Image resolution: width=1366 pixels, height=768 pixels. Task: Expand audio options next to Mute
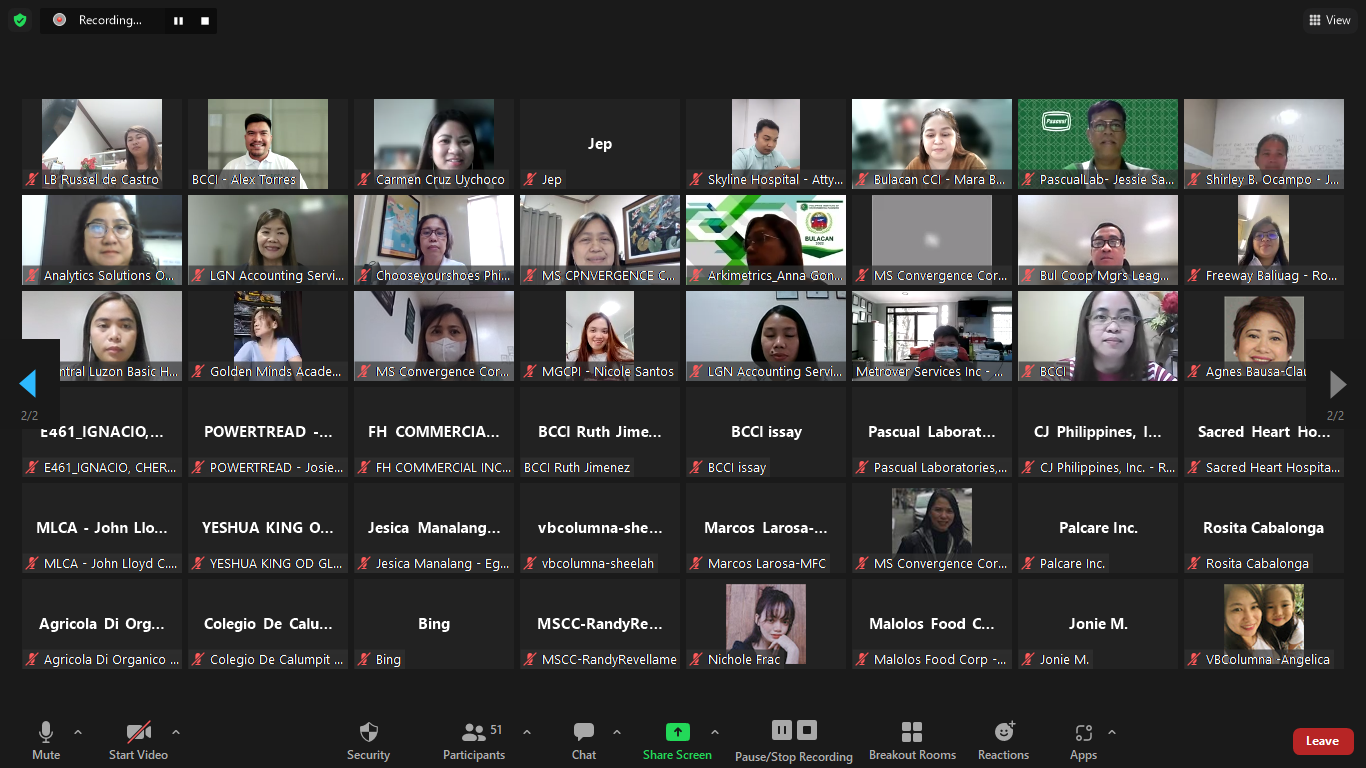coord(78,732)
